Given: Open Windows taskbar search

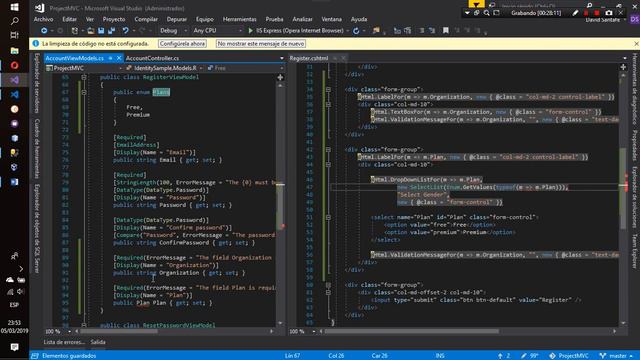Looking at the screenshot, I should 14,21.
